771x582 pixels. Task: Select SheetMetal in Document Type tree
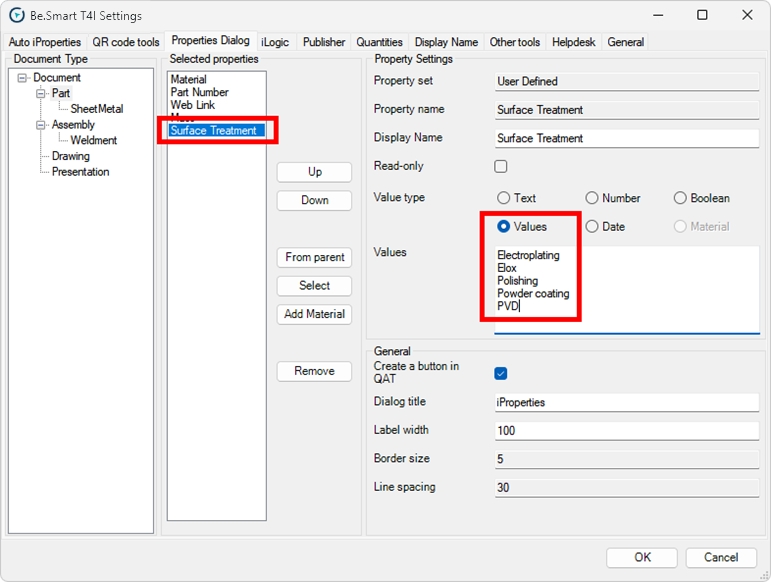pyautogui.click(x=96, y=109)
